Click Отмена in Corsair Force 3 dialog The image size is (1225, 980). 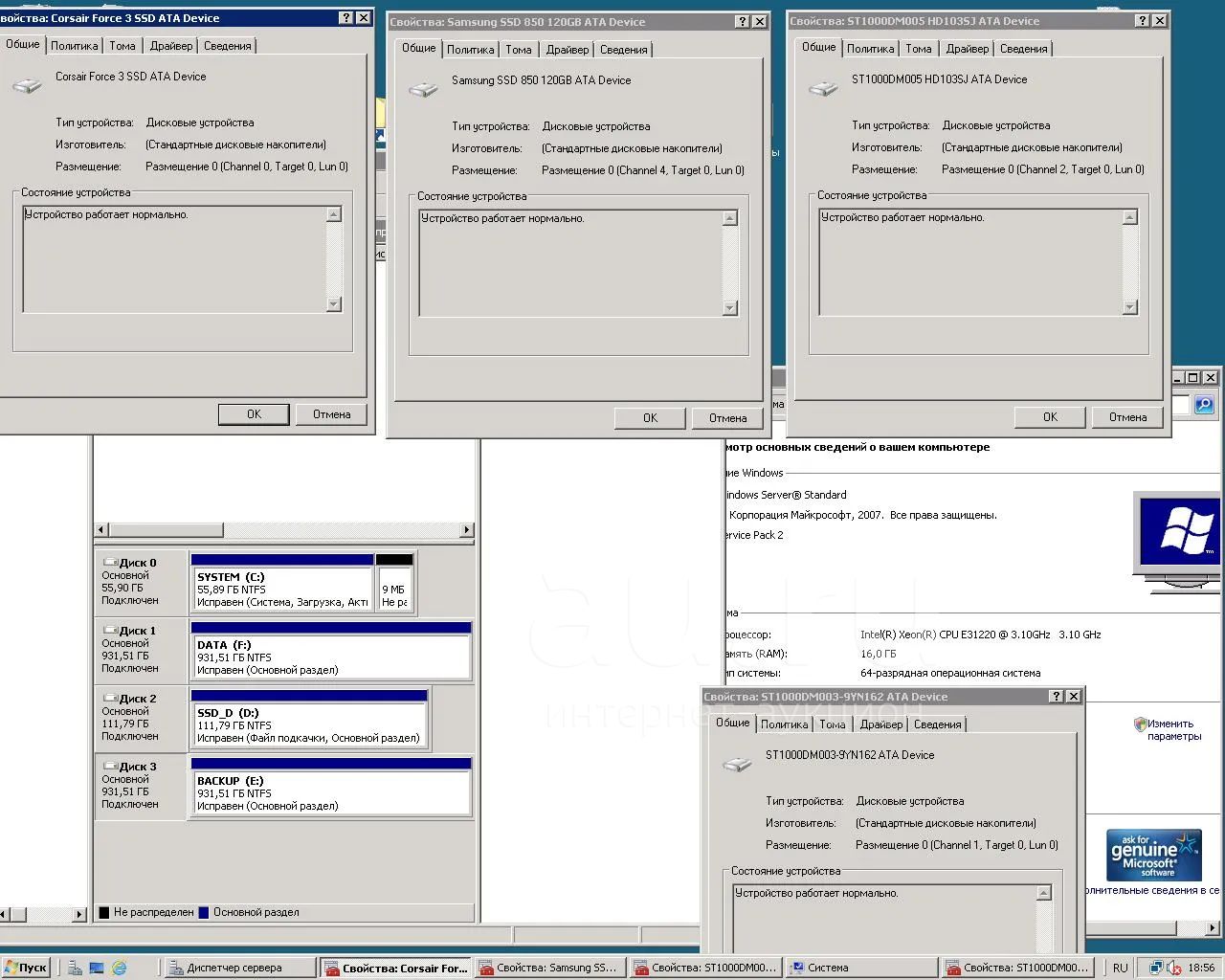(x=331, y=414)
